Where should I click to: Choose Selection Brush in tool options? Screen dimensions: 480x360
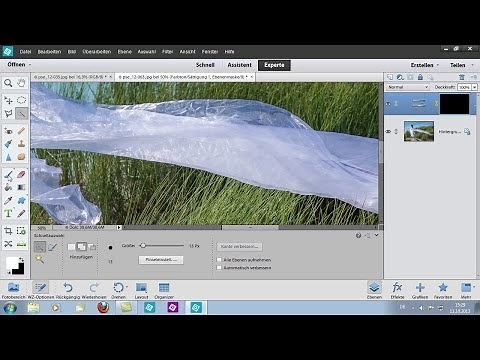click(x=53, y=247)
